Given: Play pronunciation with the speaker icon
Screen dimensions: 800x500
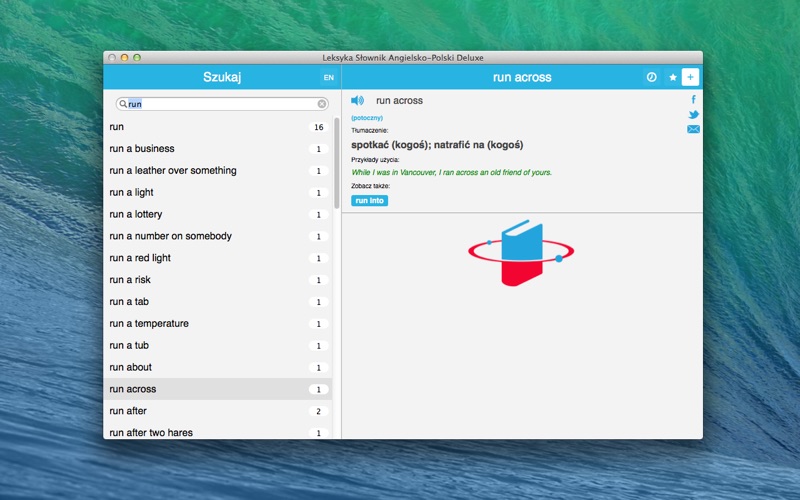Looking at the screenshot, I should tap(357, 101).
